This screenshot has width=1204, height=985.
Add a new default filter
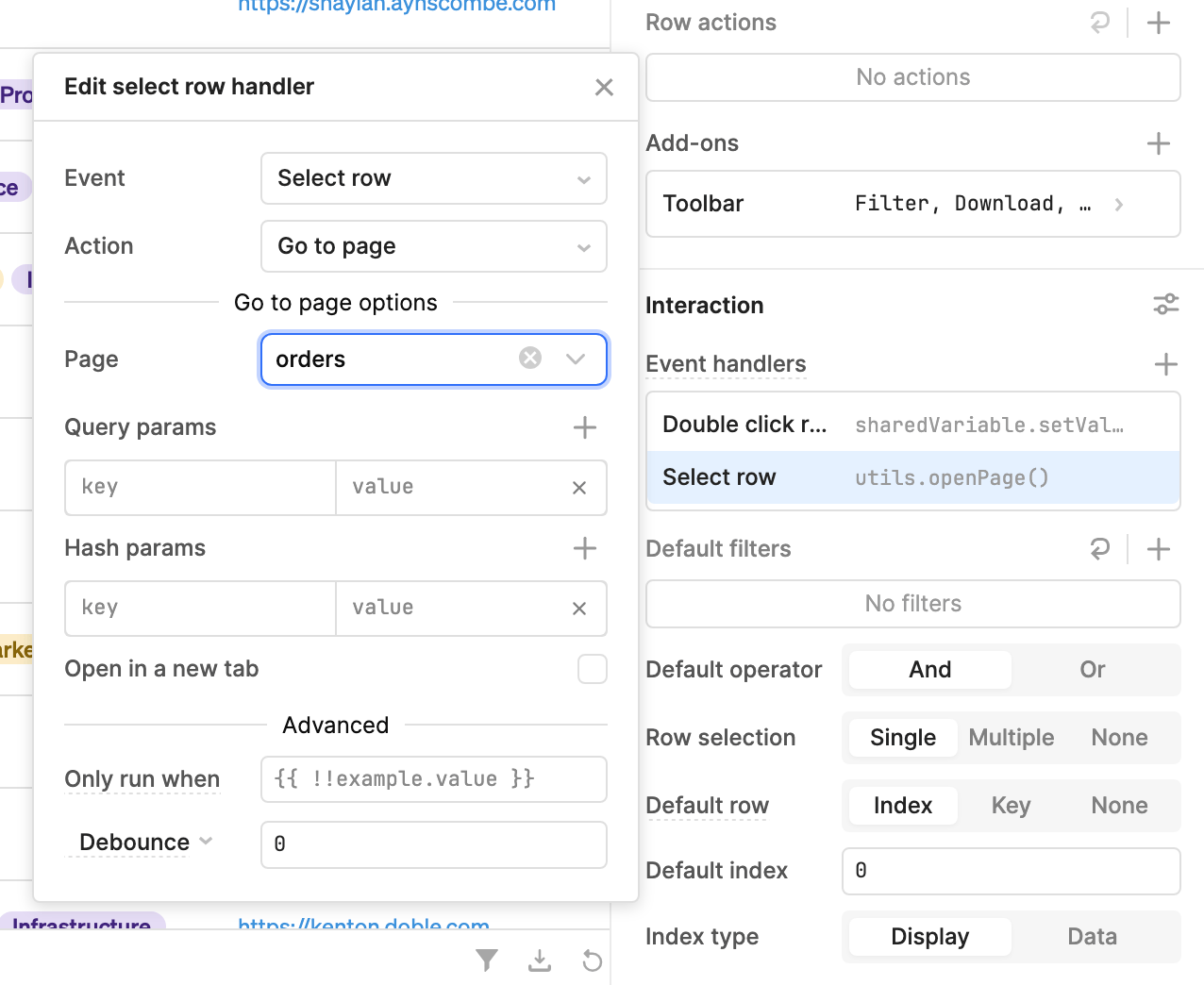point(1159,549)
